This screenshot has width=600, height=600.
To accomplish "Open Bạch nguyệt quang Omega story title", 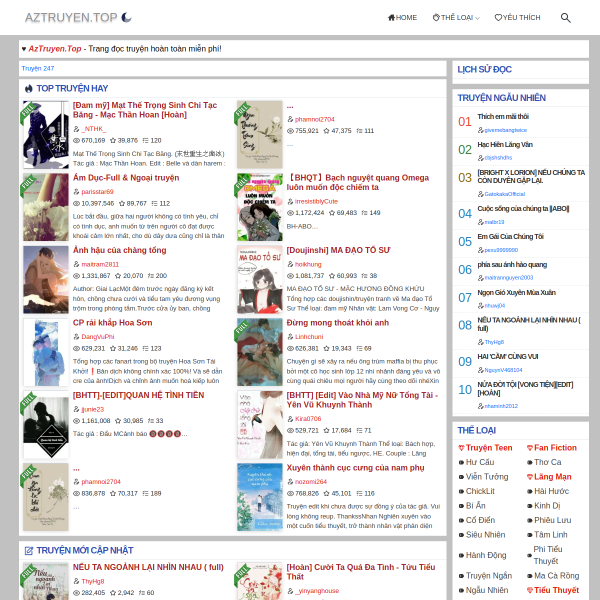I will coord(358,183).
